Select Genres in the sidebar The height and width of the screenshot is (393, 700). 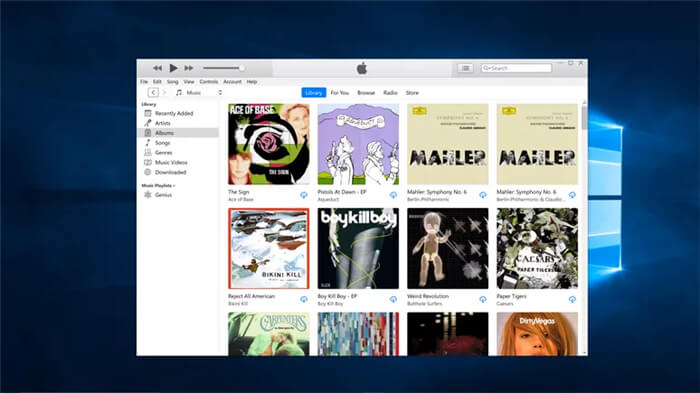[178, 153]
